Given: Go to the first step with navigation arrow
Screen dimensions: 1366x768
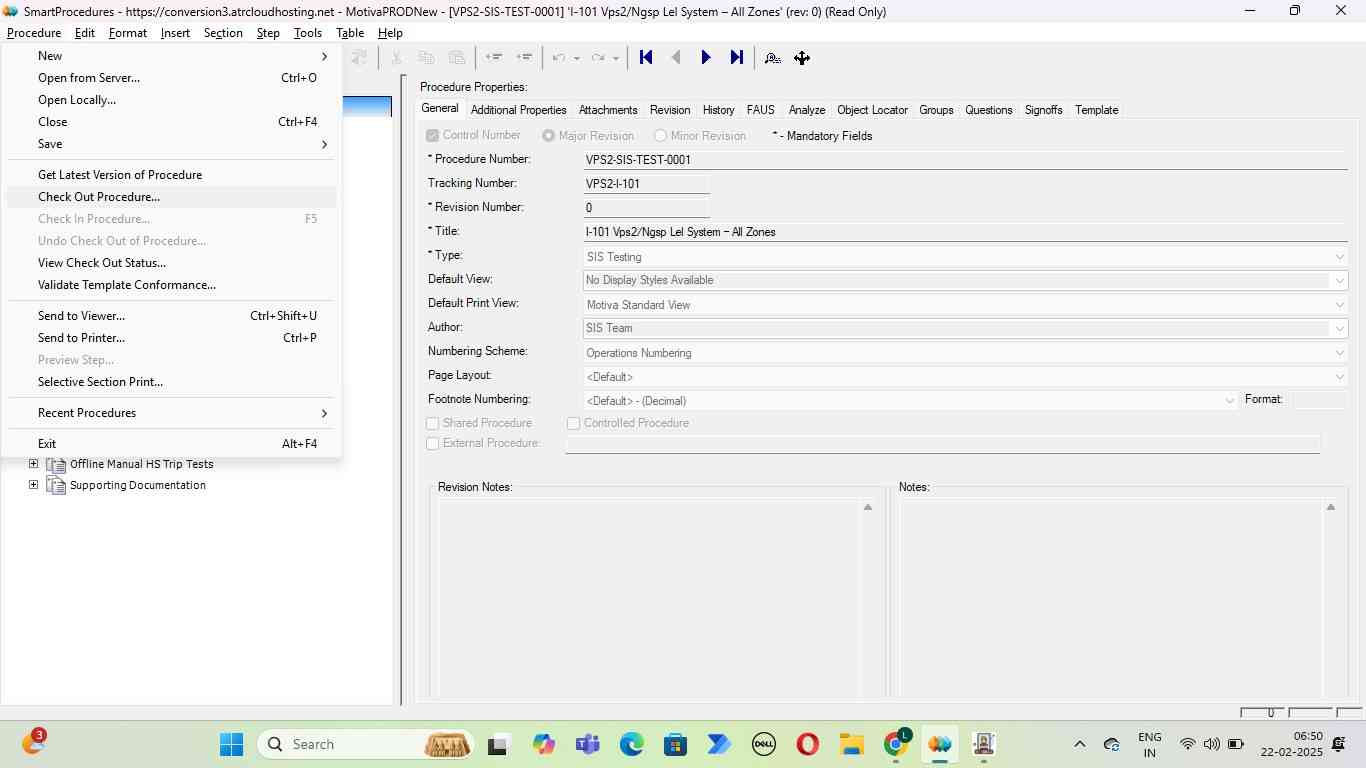Looking at the screenshot, I should click(646, 58).
